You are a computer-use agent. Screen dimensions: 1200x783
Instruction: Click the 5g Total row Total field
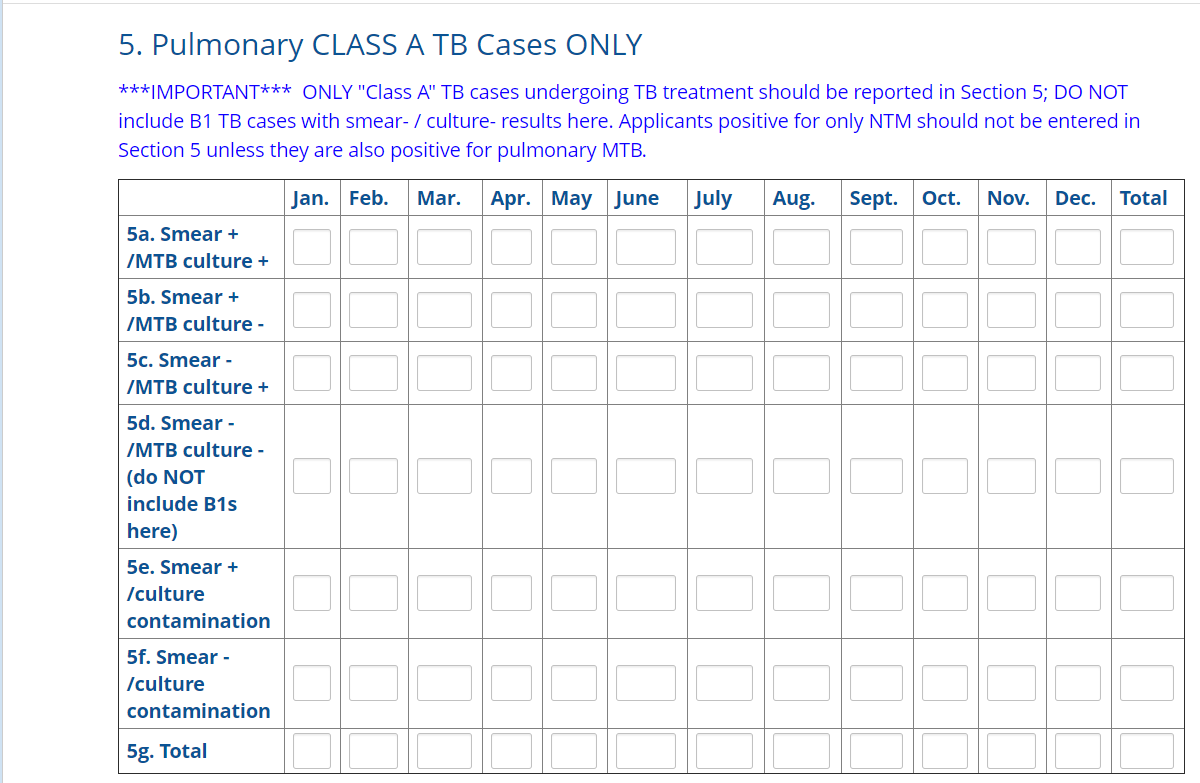tap(1146, 751)
